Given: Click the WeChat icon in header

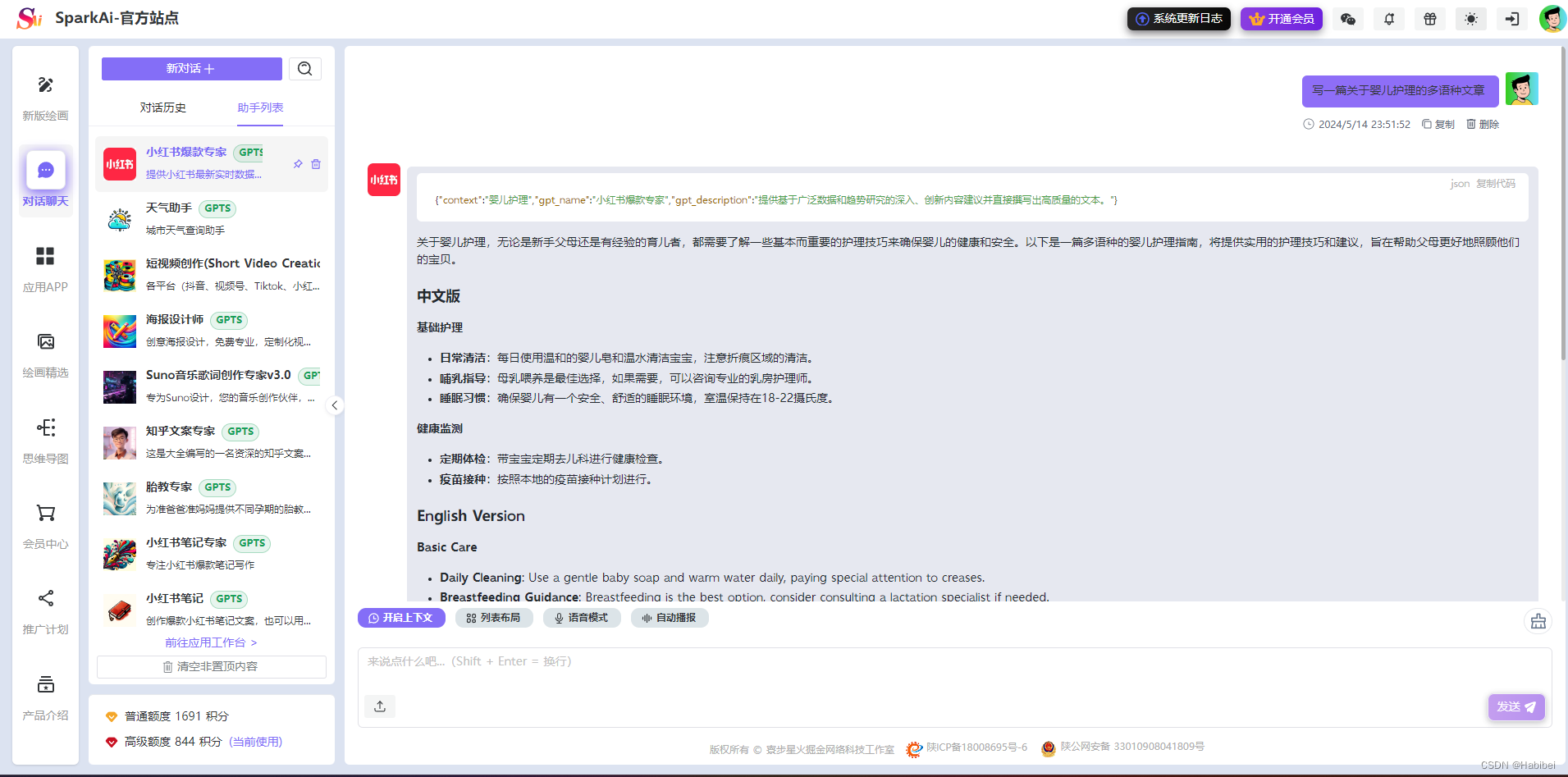Looking at the screenshot, I should click(1347, 19).
